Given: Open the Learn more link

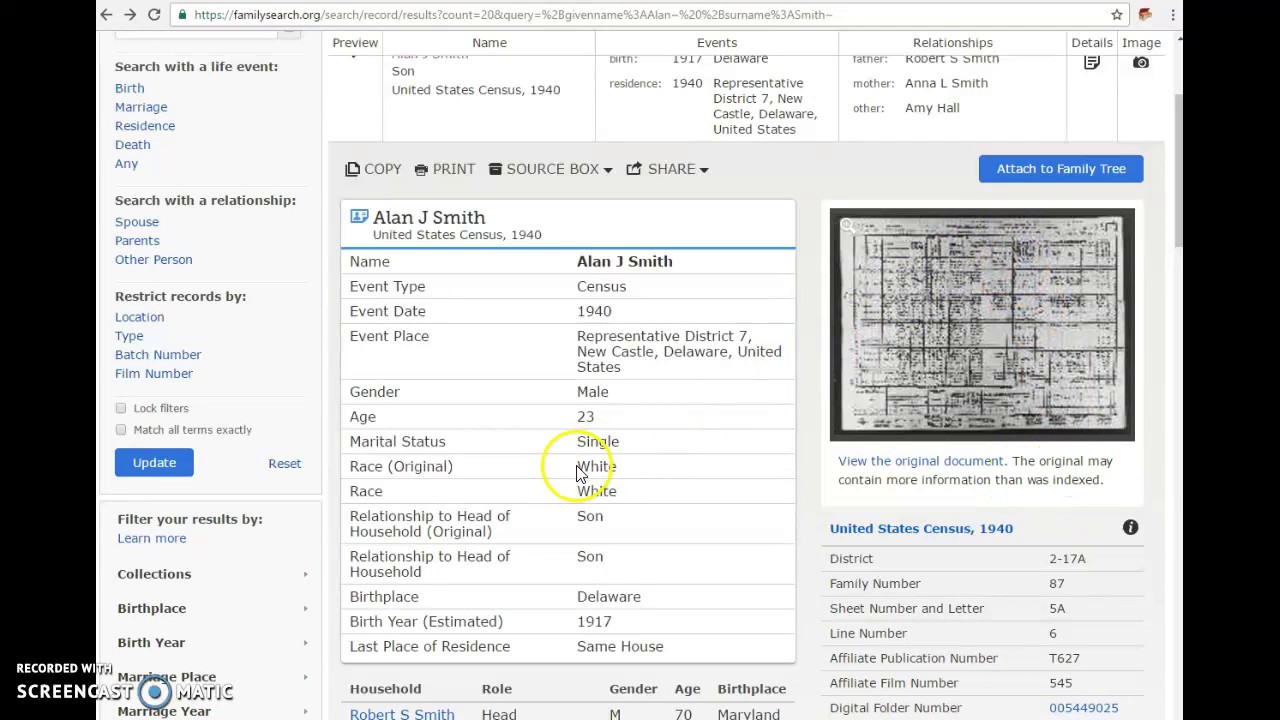Looking at the screenshot, I should coord(152,538).
